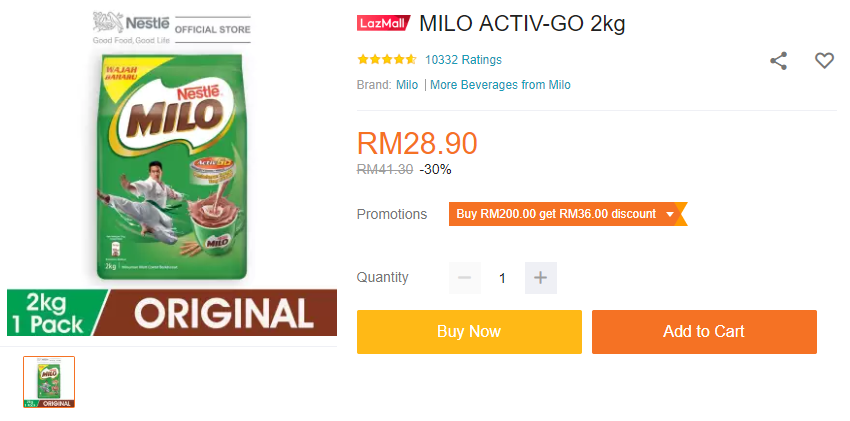Open More Beverages from Milo link
850x421 pixels.
click(x=500, y=85)
